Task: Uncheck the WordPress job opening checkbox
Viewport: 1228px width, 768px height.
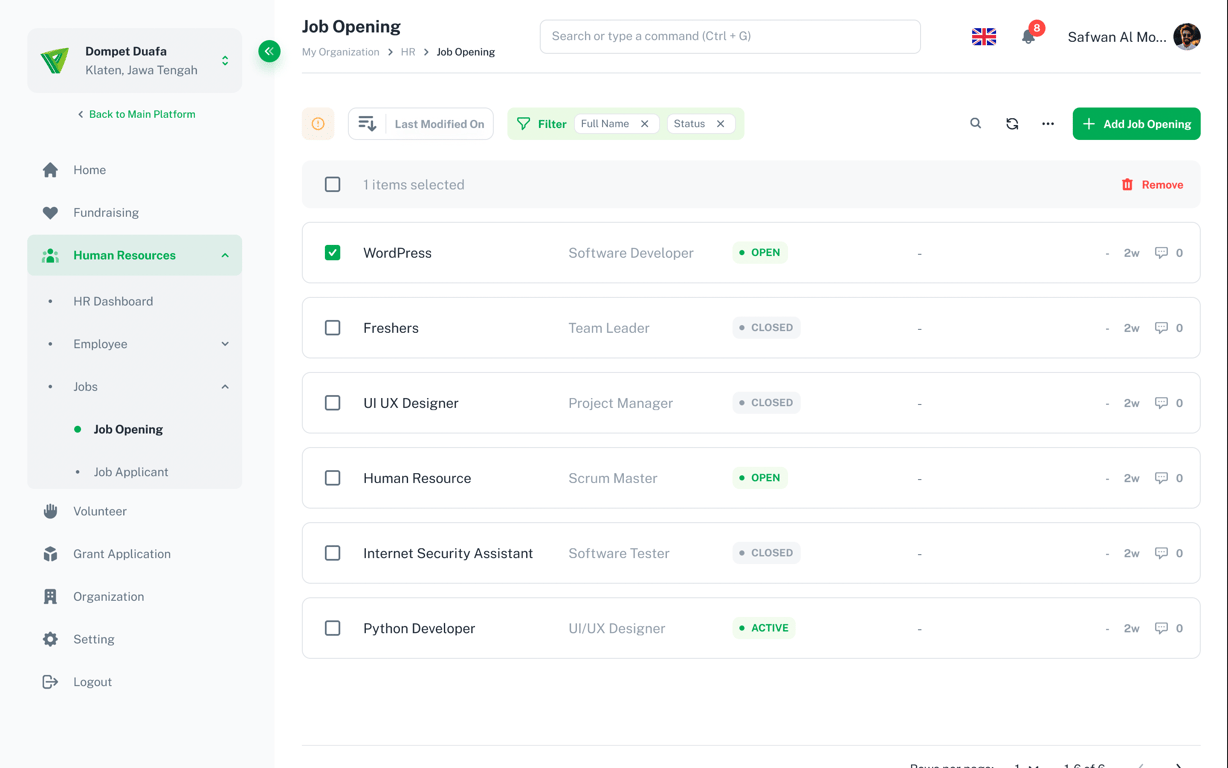Action: pos(333,253)
